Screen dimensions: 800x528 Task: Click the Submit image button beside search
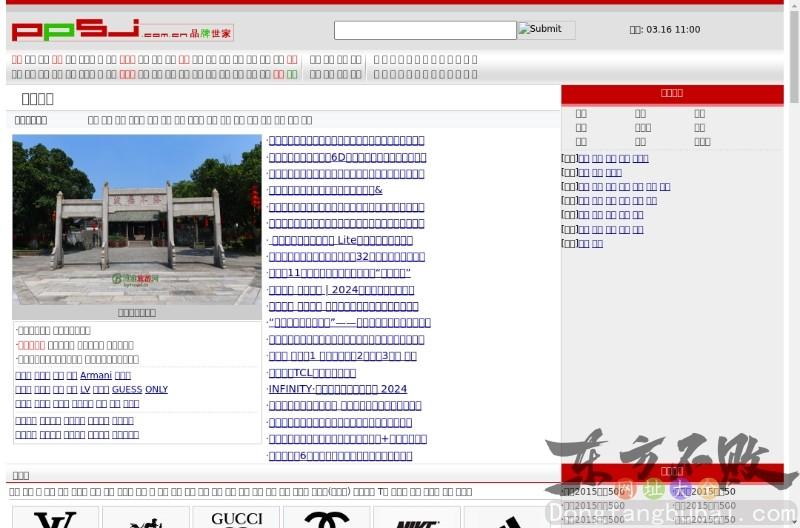tap(546, 30)
